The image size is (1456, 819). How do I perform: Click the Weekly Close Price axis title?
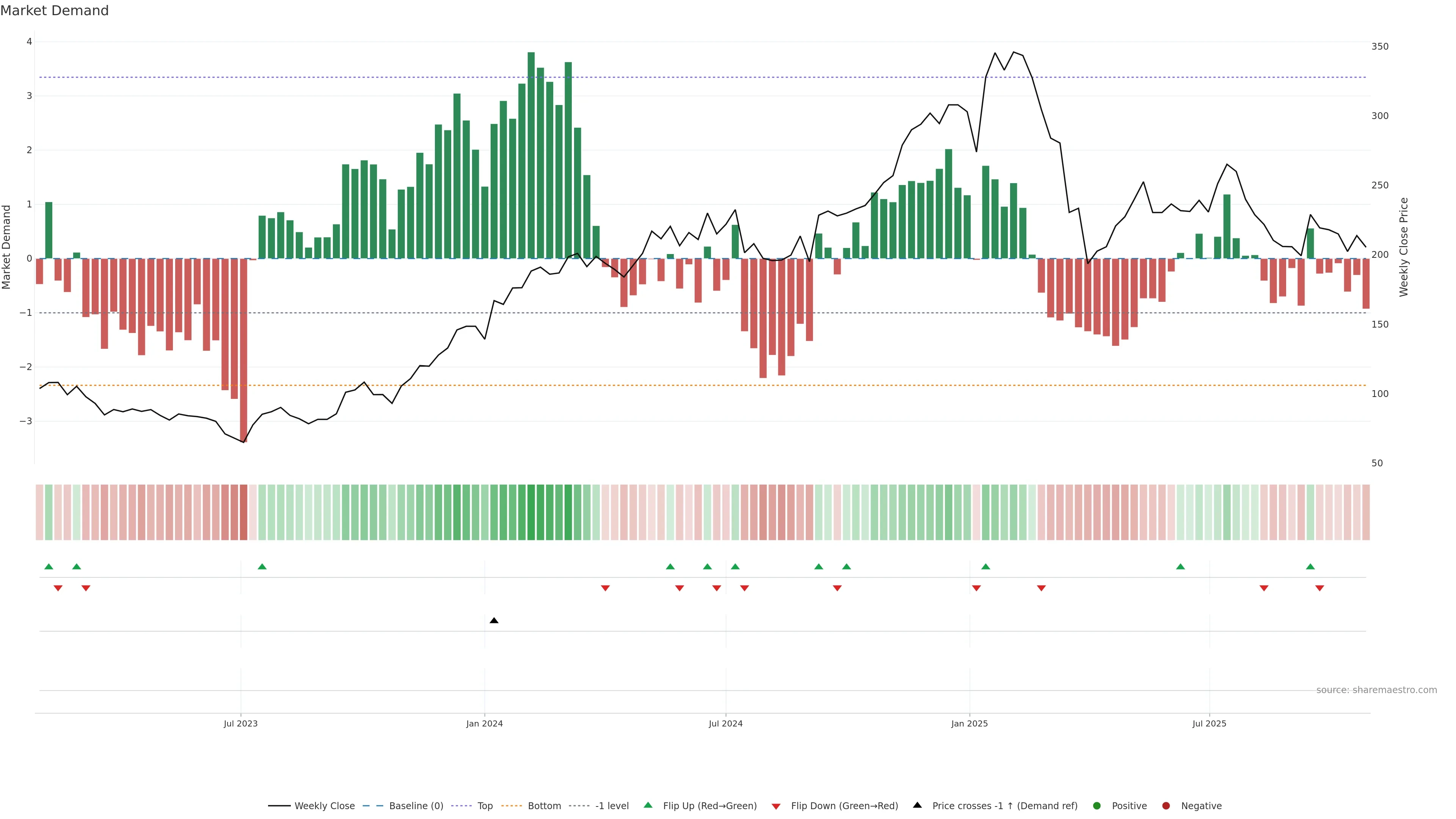tap(1403, 247)
